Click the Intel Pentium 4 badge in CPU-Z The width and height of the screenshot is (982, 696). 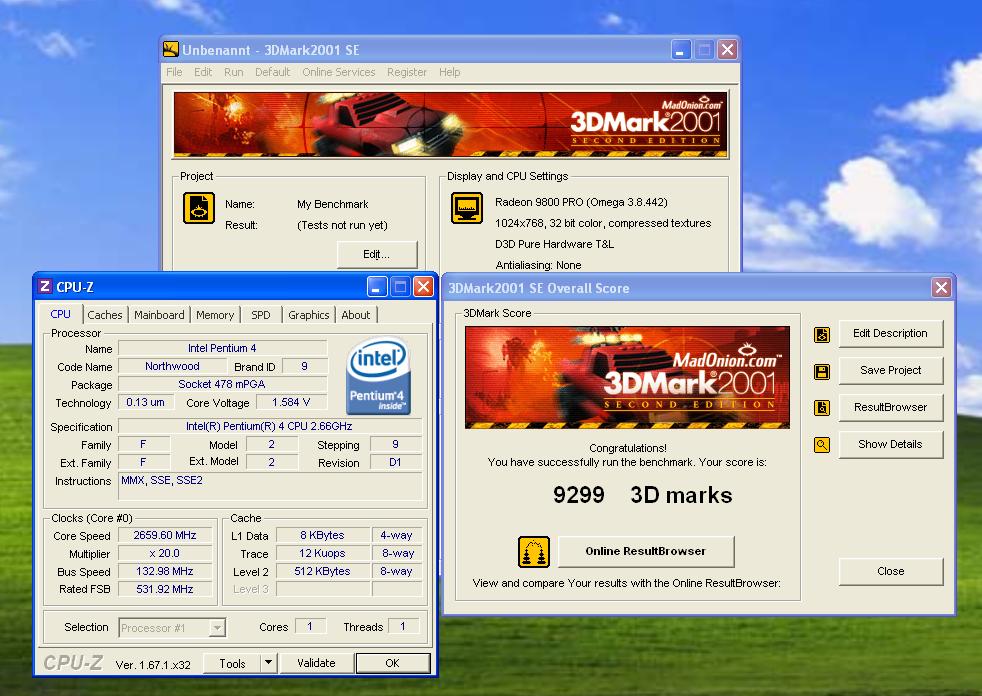click(379, 375)
